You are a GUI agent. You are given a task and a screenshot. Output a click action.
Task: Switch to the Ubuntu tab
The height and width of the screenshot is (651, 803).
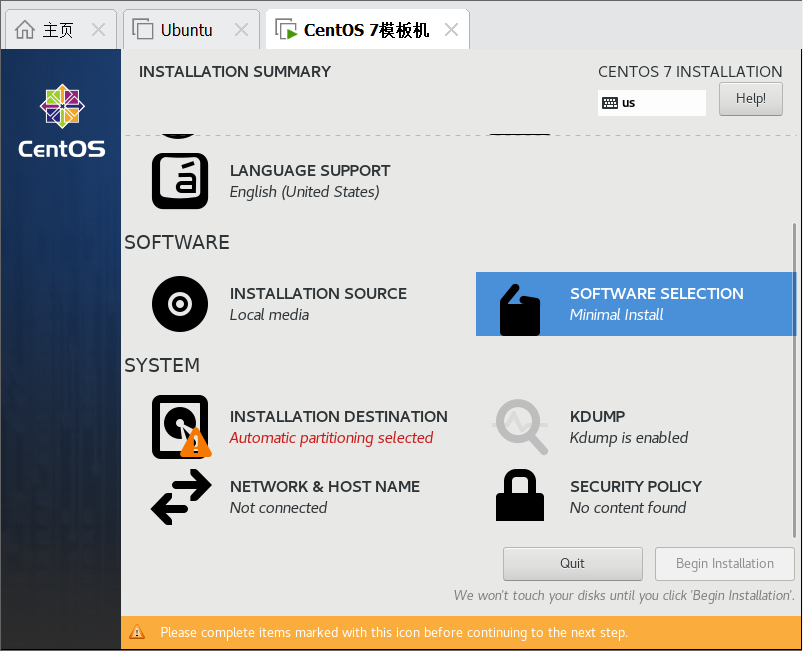click(191, 30)
